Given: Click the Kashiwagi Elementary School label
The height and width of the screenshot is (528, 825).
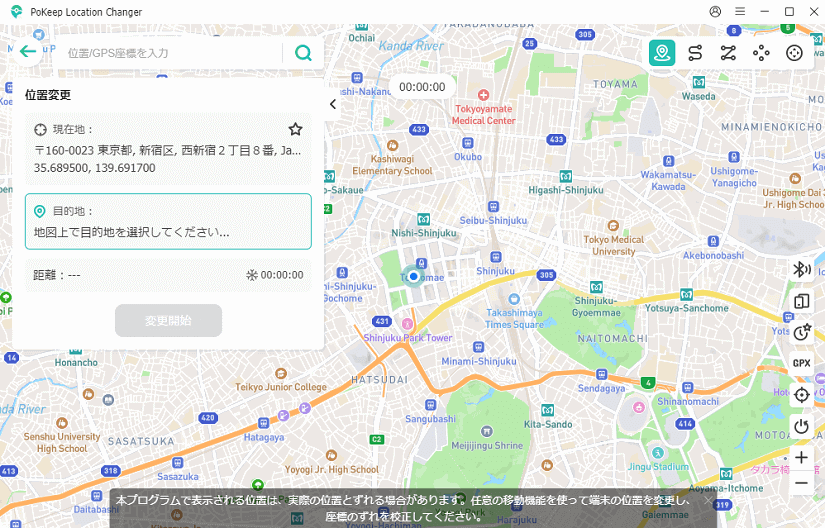Looking at the screenshot, I should click(x=393, y=165).
